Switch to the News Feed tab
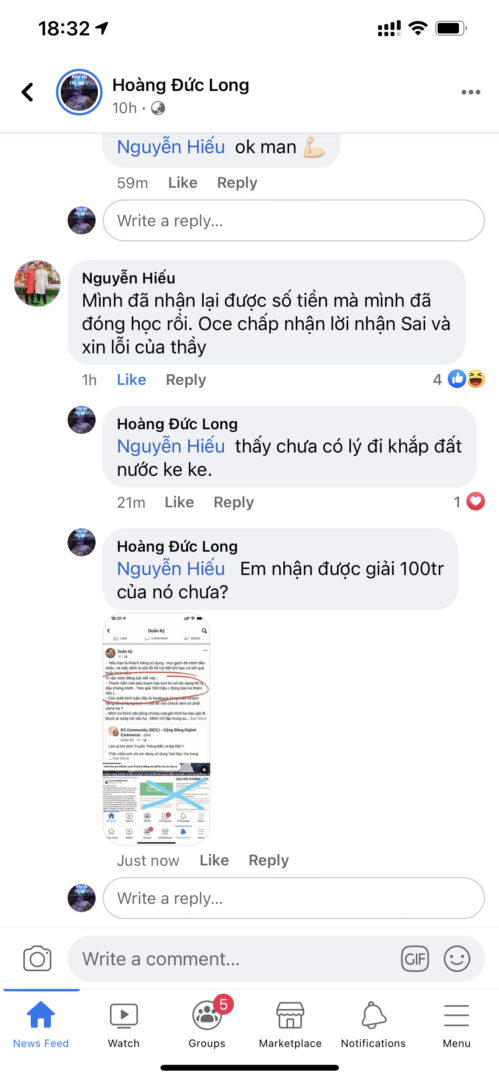499x1080 pixels. (41, 1026)
